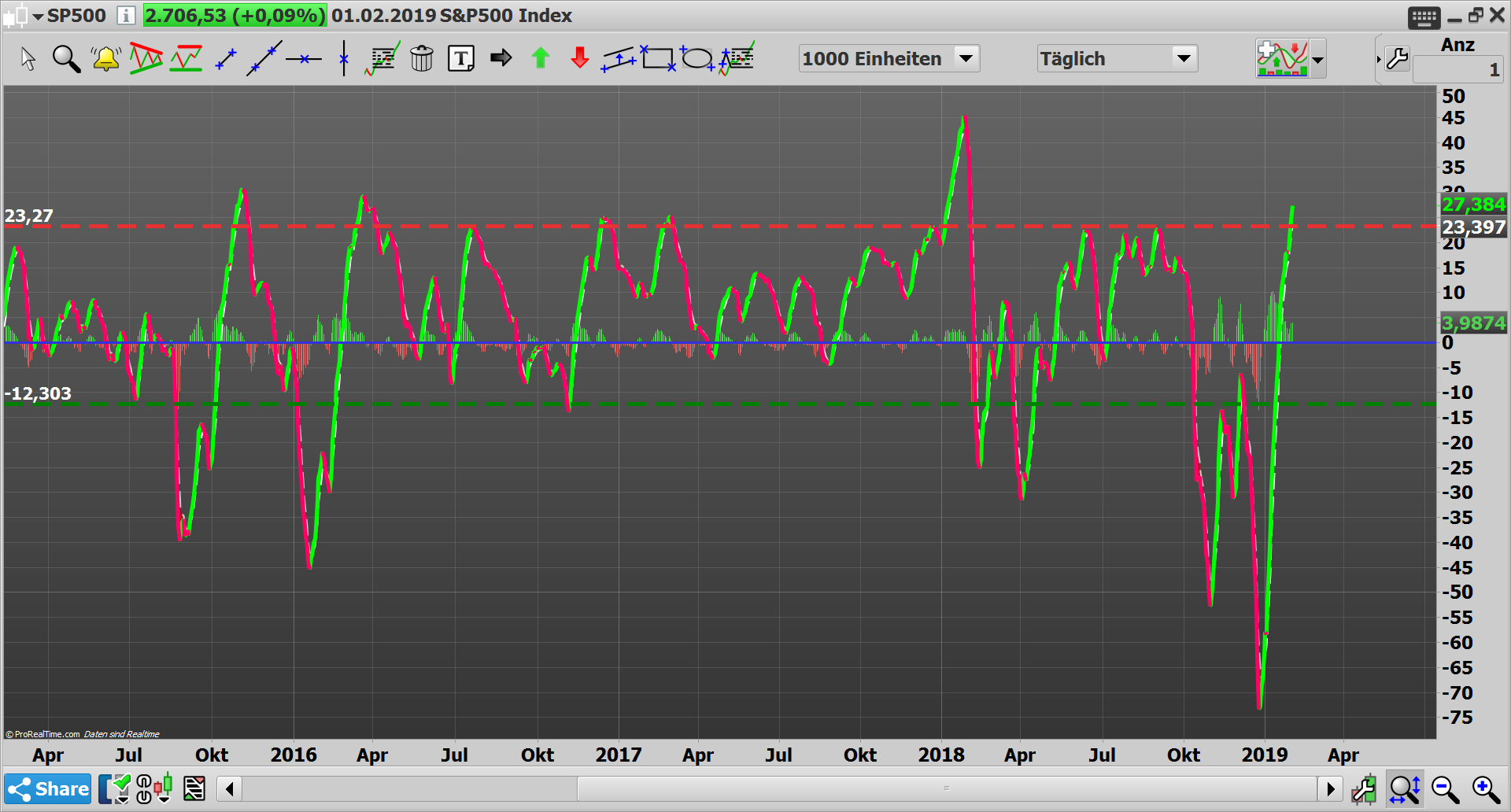Select the vertical line drawing tool
1511x812 pixels.
(343, 57)
